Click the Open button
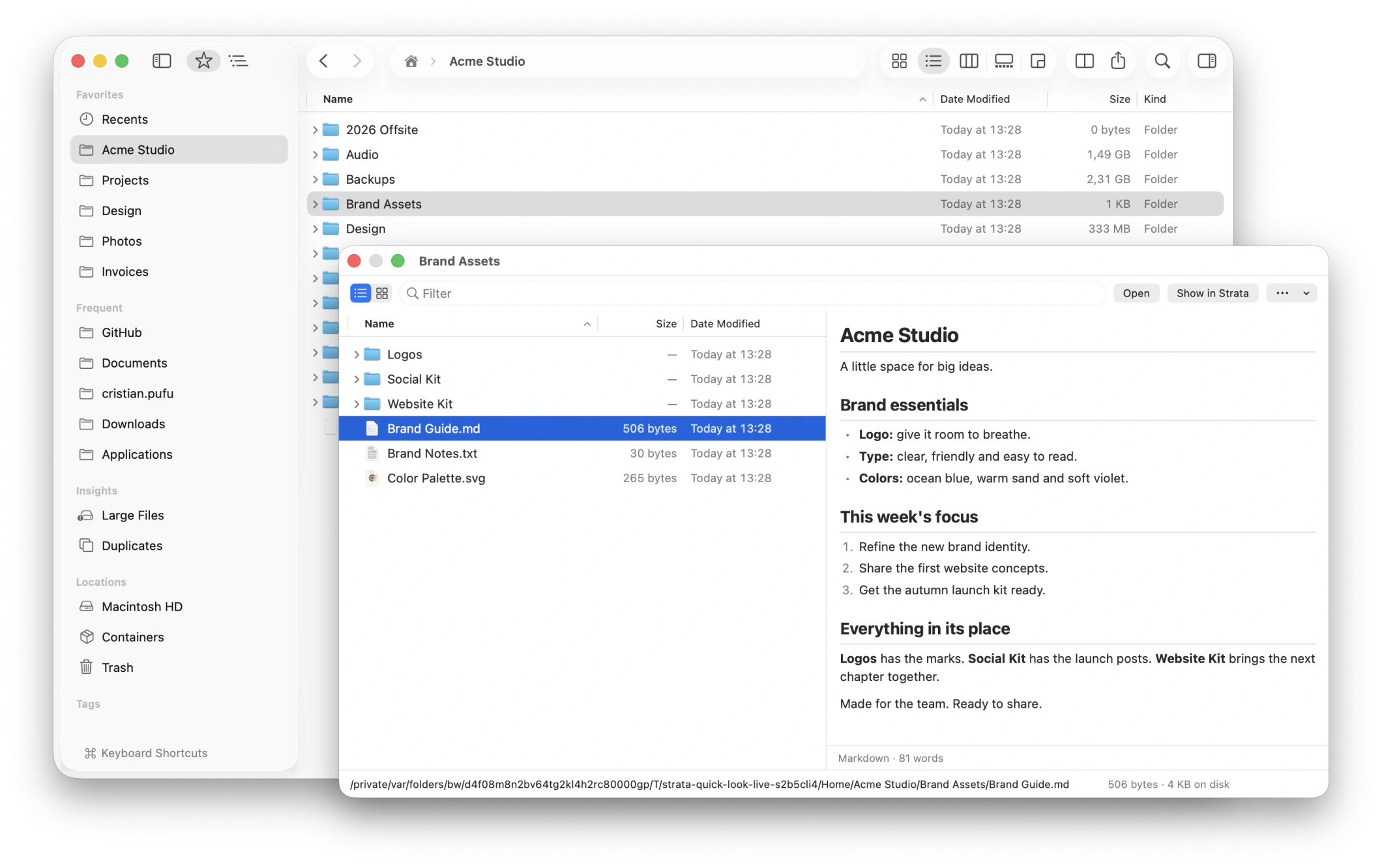 1136,293
